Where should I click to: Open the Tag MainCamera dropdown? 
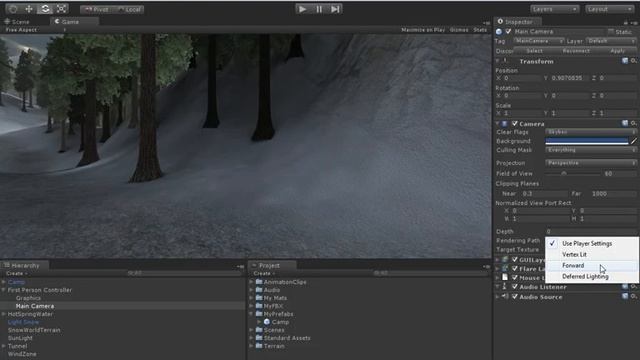[x=539, y=41]
